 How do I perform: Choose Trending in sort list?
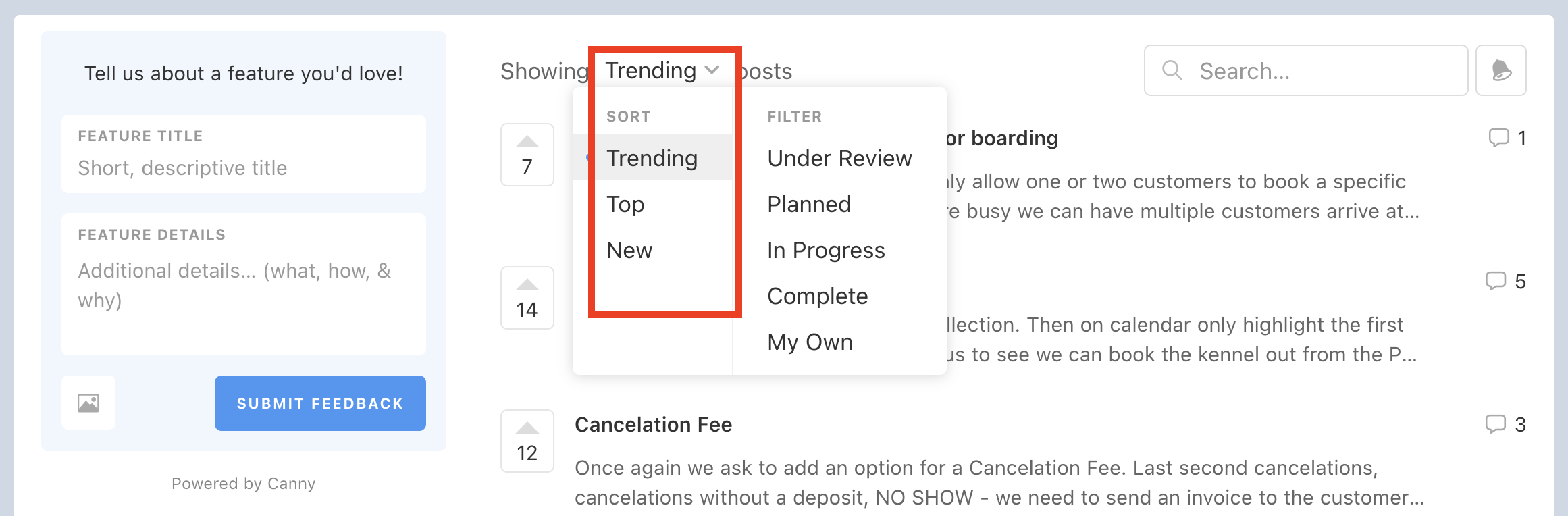pyautogui.click(x=652, y=158)
